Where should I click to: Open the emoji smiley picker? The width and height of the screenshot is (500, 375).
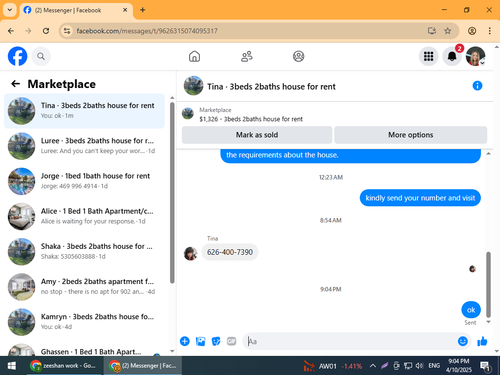(x=463, y=341)
